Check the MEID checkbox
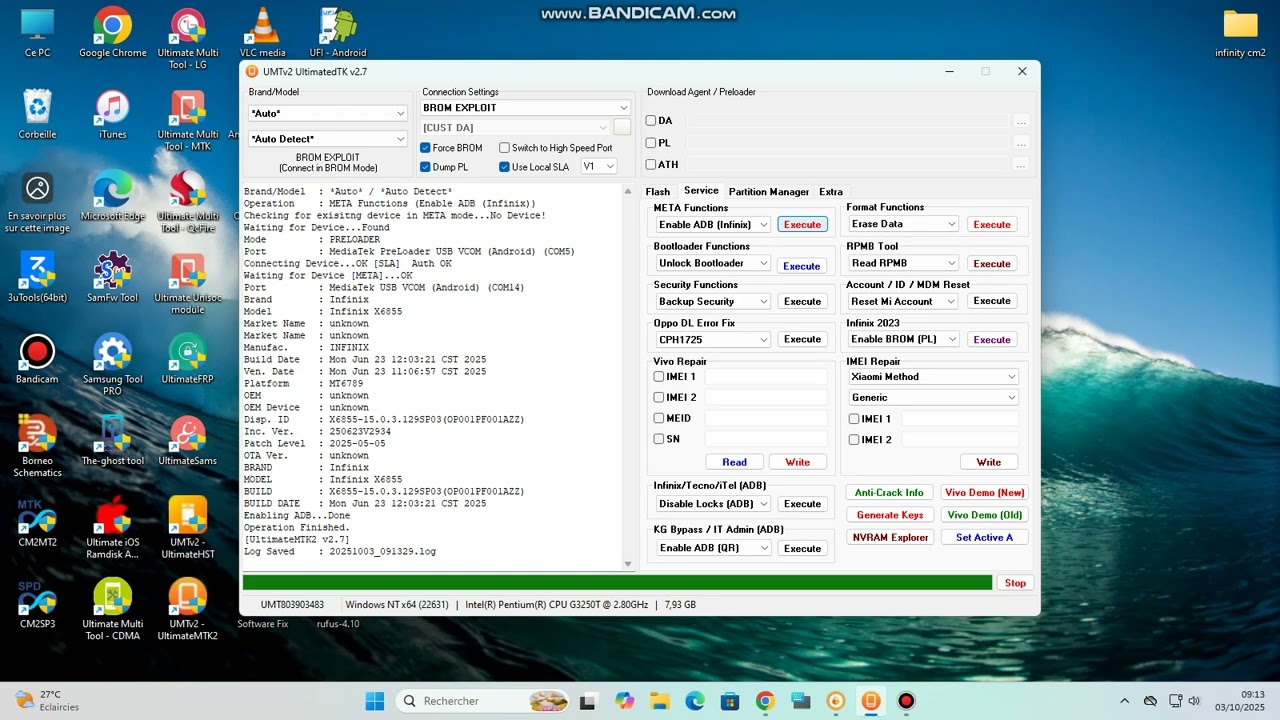 659,418
